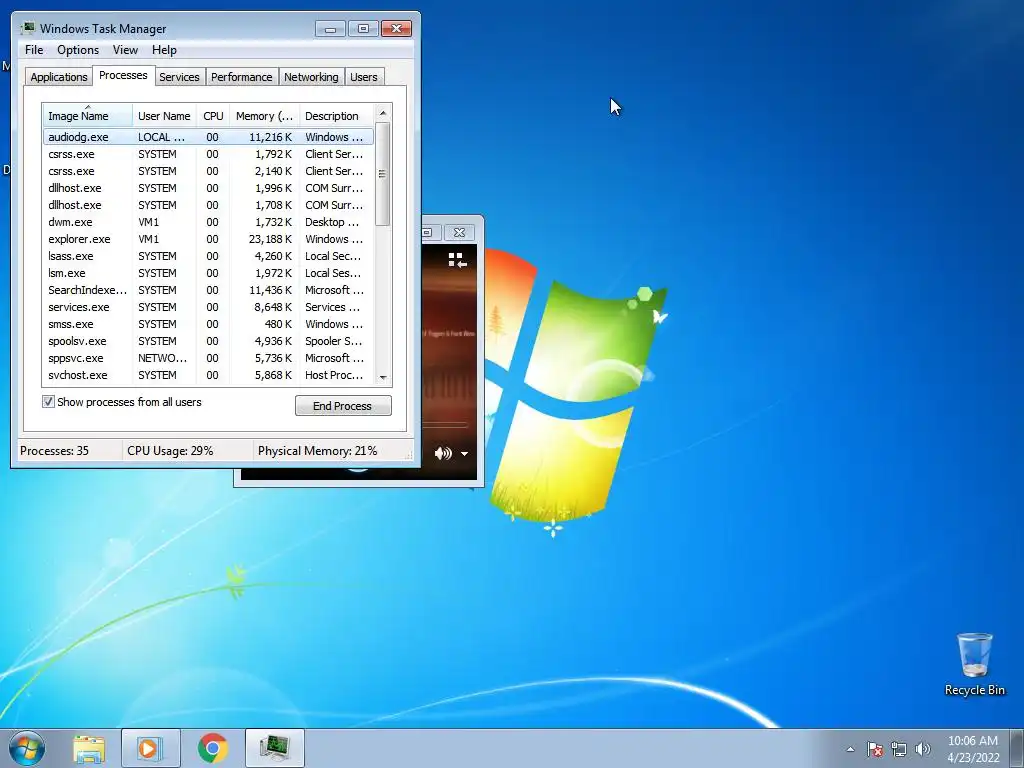1024x768 pixels.
Task: Open Windows Media Player taskbar icon
Action: (x=150, y=748)
